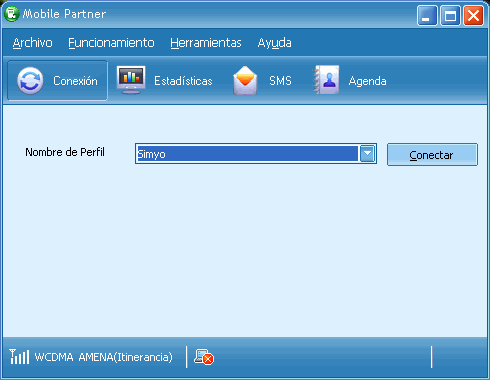Minimize the Mobile Partner window
Viewport: 490px width, 380px height.
point(427,15)
